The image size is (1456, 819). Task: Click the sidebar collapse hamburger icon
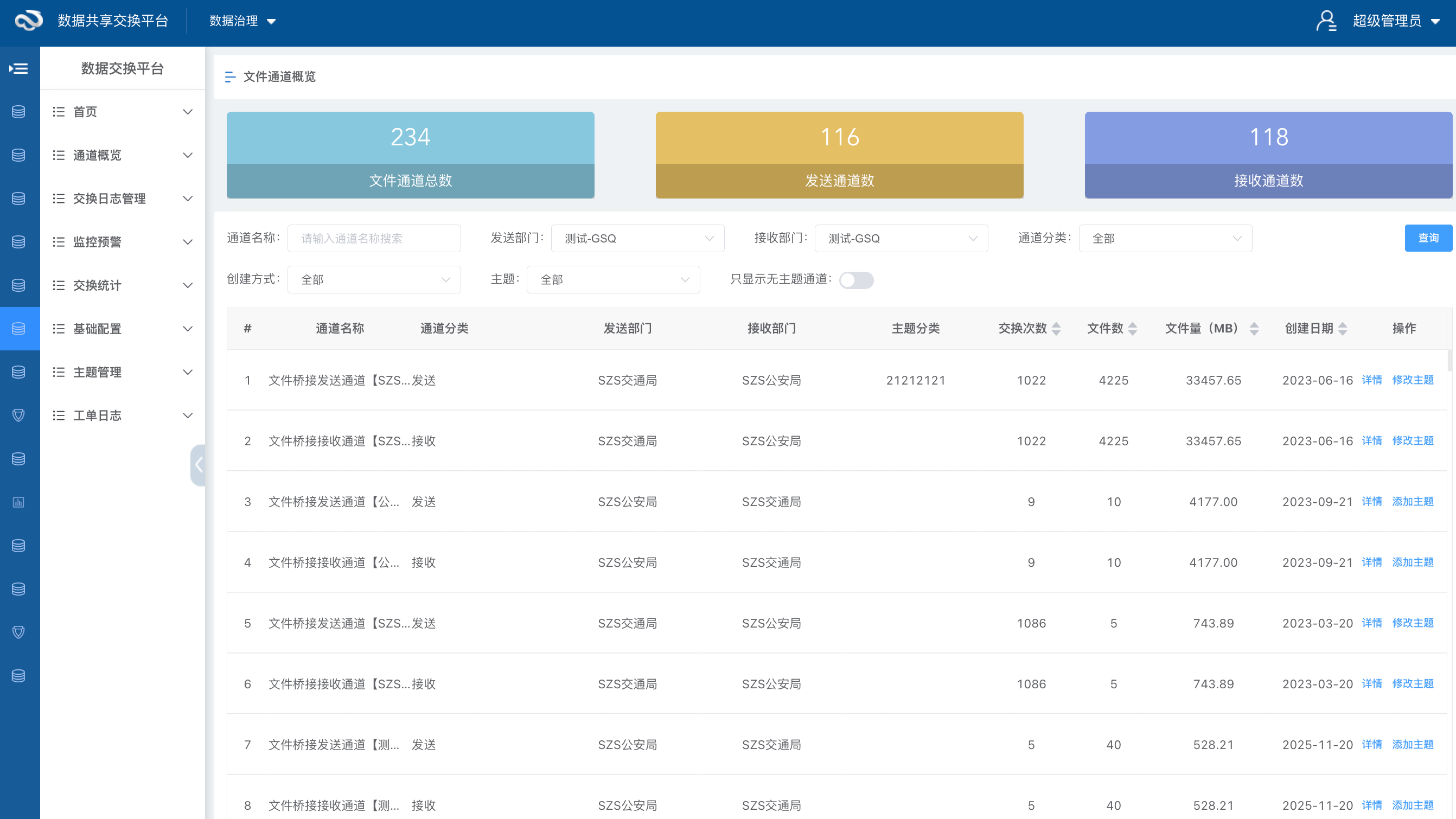18,68
